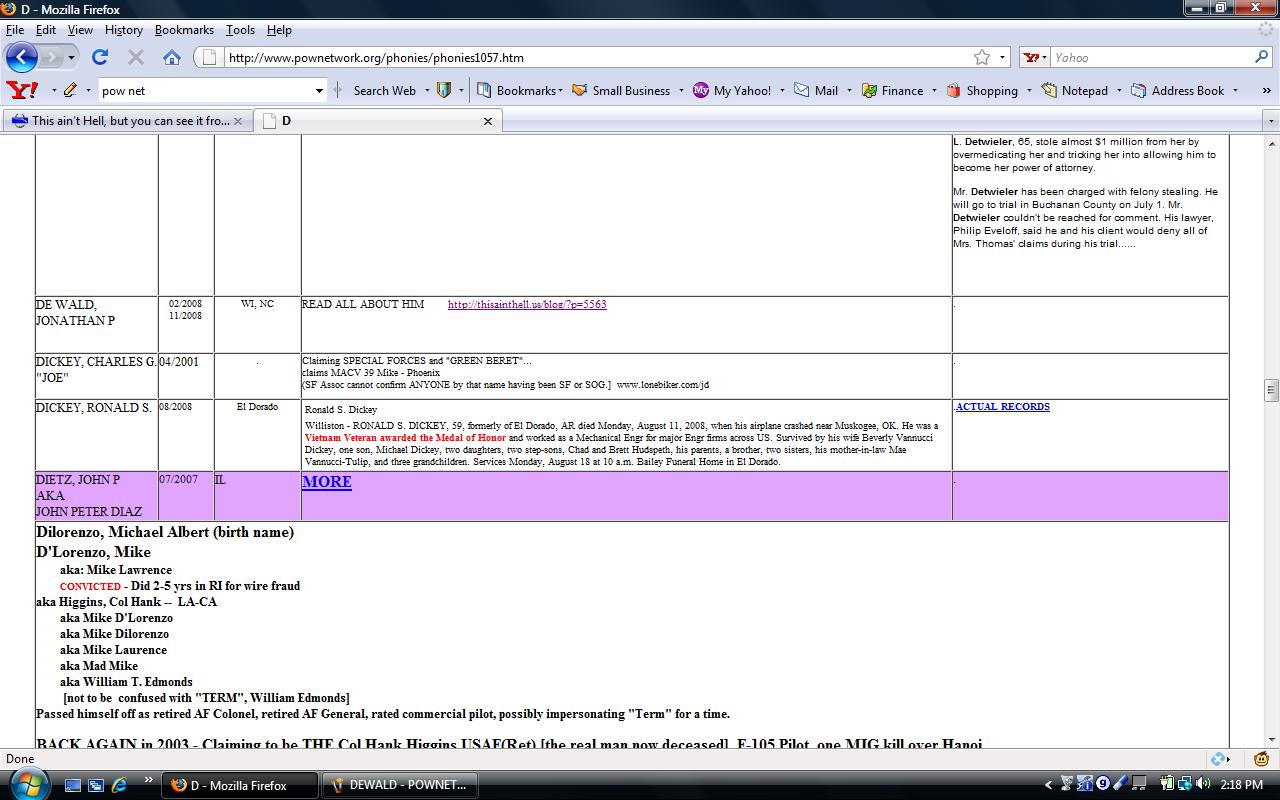Image resolution: width=1280 pixels, height=800 pixels.
Task: Click the MORE link for John Dietz
Action: point(327,482)
